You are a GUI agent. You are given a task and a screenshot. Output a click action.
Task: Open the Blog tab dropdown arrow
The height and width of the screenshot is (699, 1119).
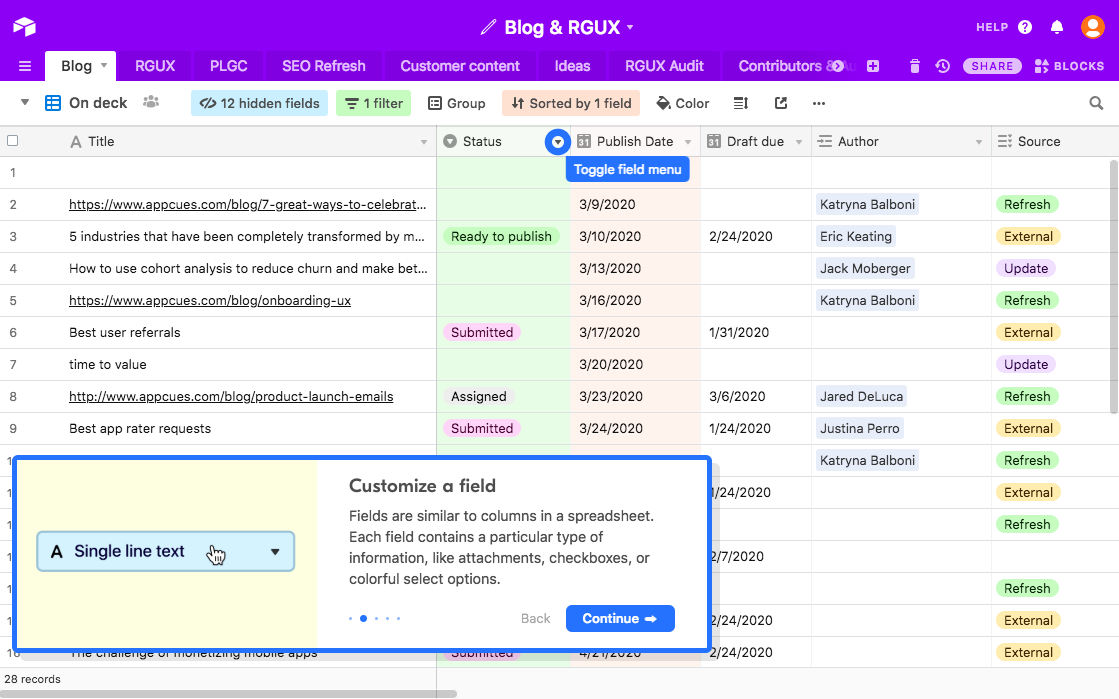[103, 65]
